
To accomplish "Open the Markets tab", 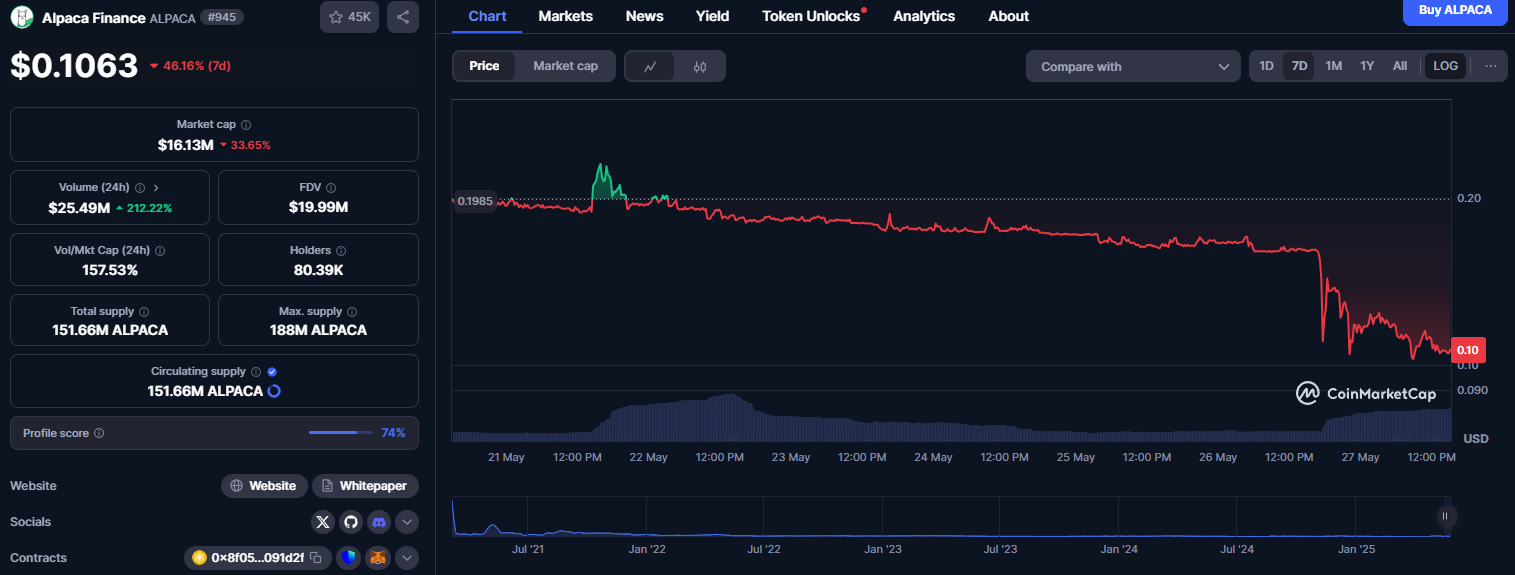I will [565, 16].
